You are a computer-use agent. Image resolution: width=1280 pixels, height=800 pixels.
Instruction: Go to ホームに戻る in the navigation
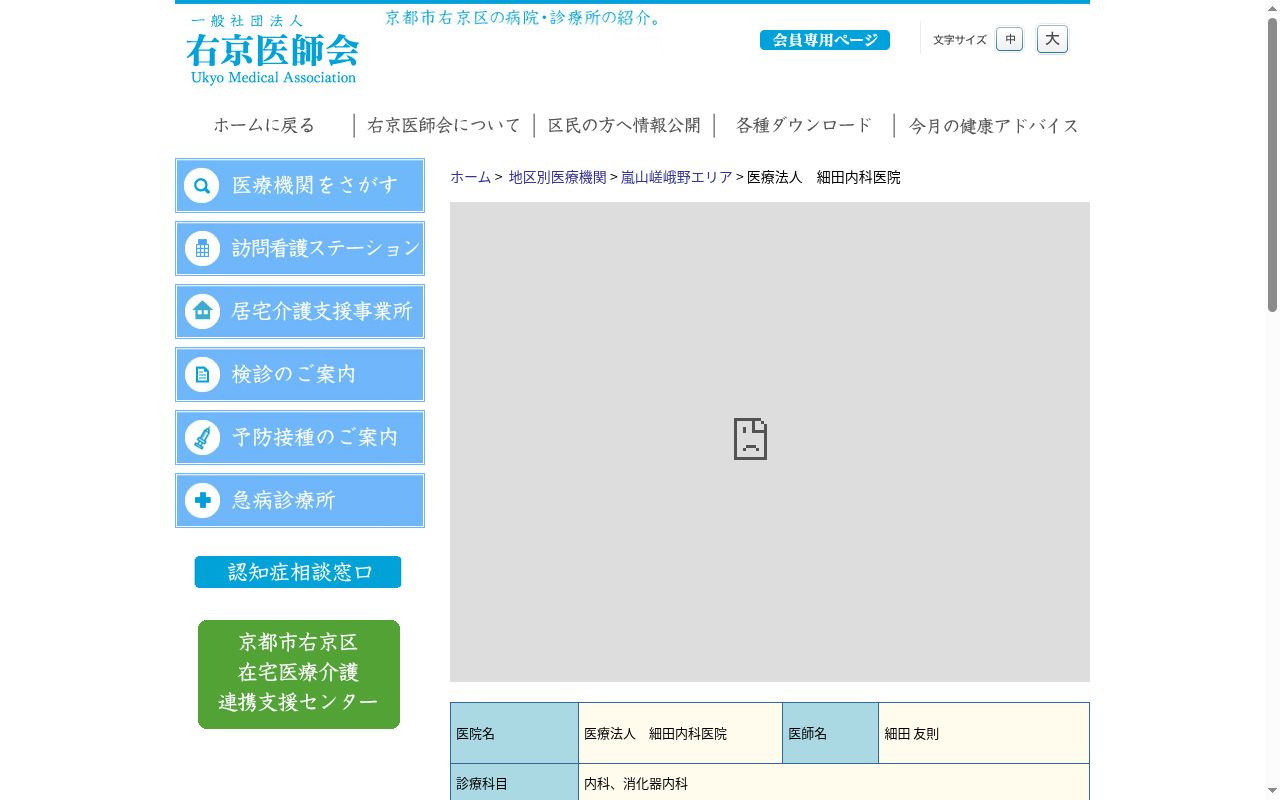tap(264, 125)
